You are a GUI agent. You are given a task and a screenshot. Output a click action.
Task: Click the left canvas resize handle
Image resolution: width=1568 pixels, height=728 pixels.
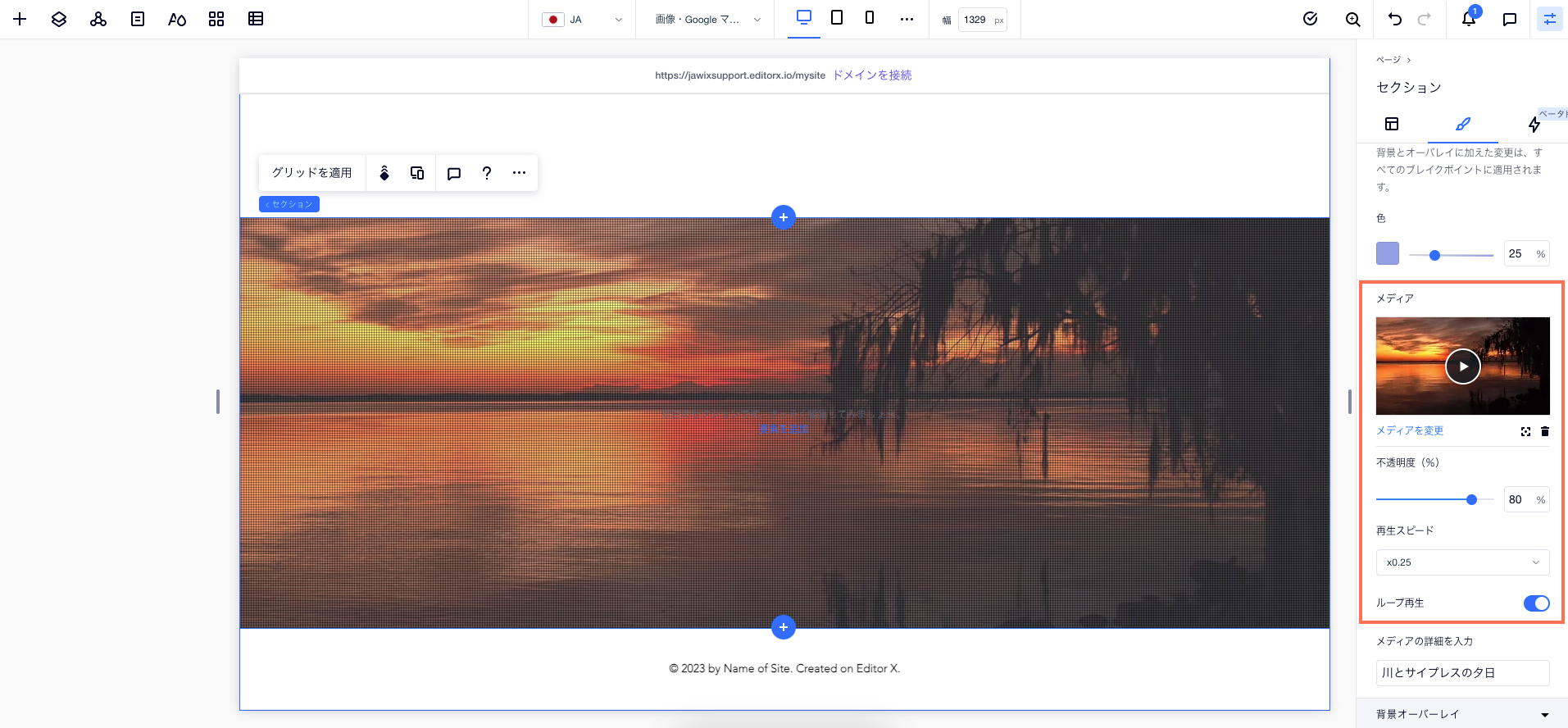point(218,402)
